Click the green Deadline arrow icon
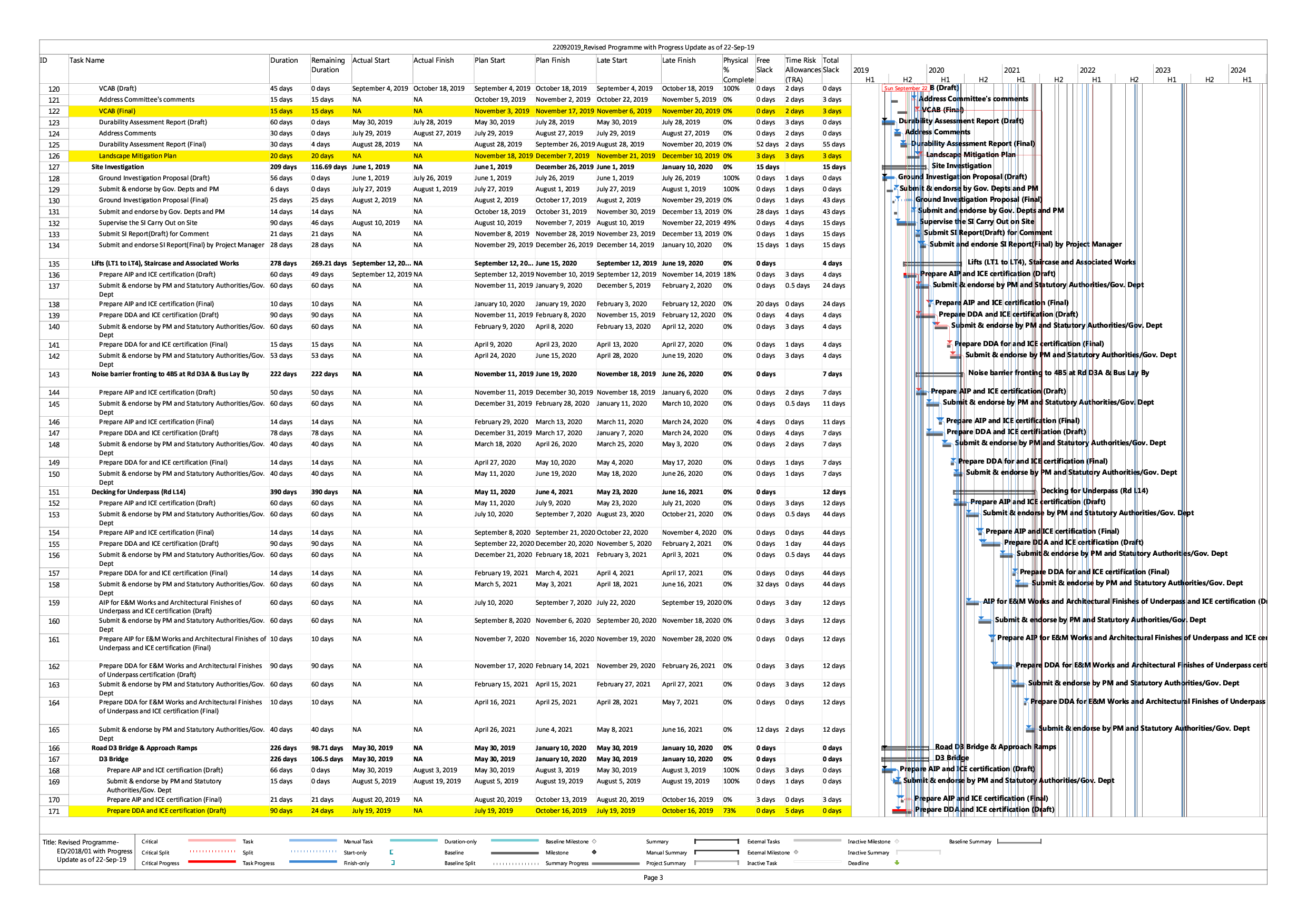1307x924 pixels. click(x=897, y=862)
